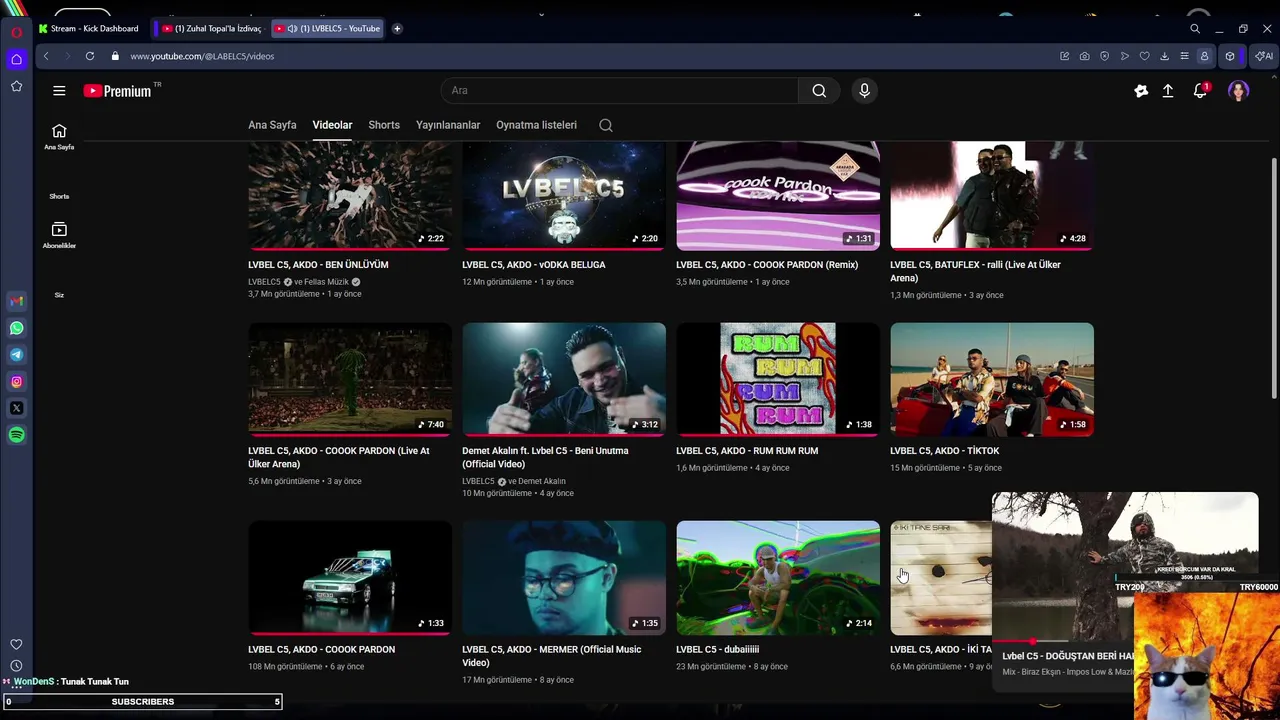The height and width of the screenshot is (720, 1280).
Task: Open Spotify in the Opera sidebar
Action: 16,435
